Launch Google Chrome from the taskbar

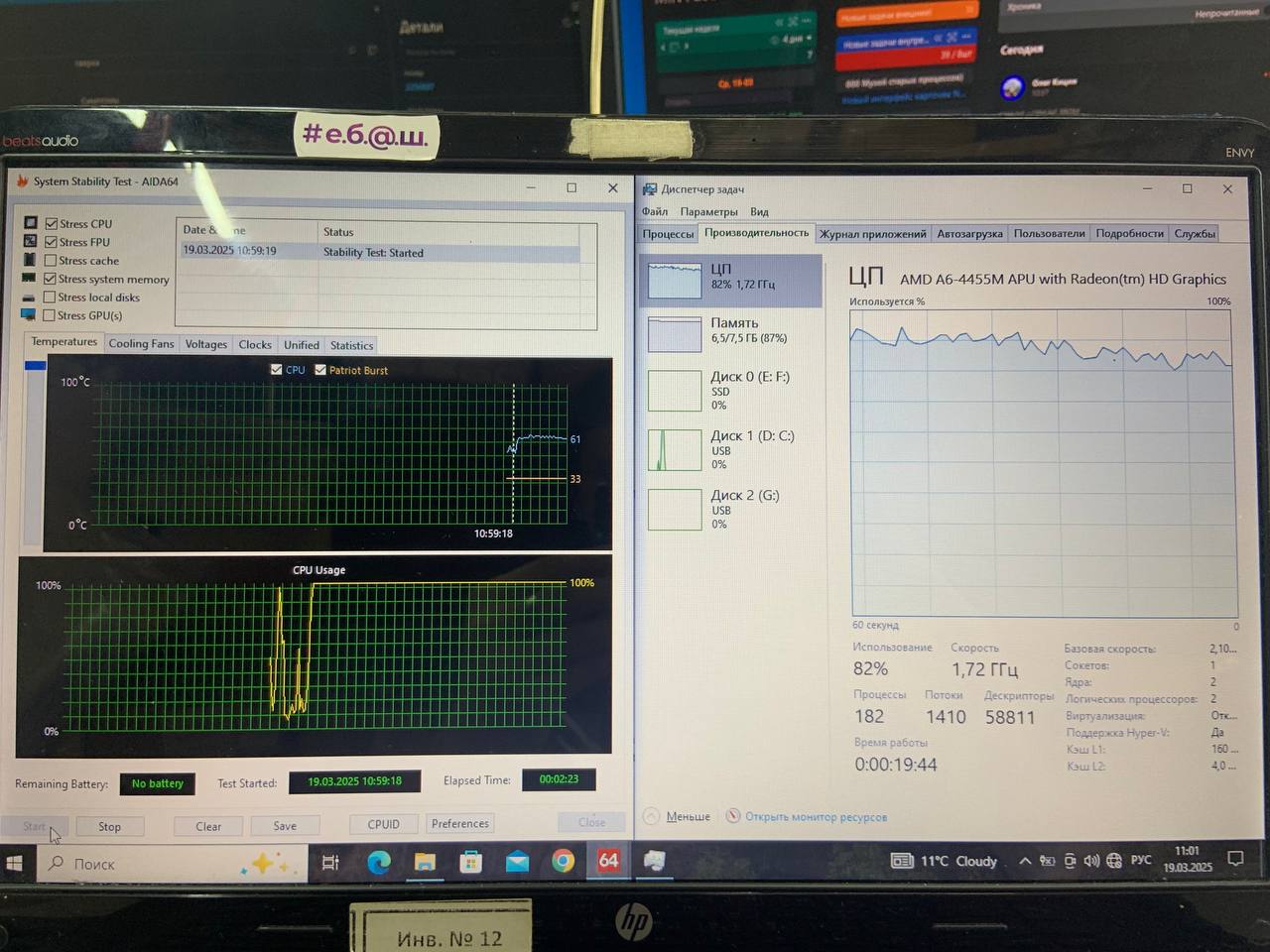pos(563,861)
